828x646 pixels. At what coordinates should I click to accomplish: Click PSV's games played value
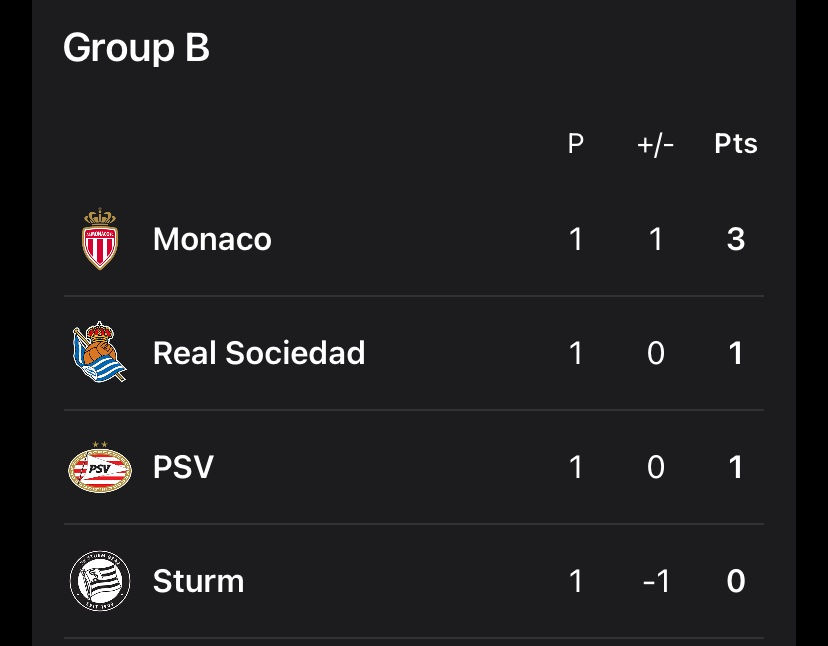click(576, 467)
